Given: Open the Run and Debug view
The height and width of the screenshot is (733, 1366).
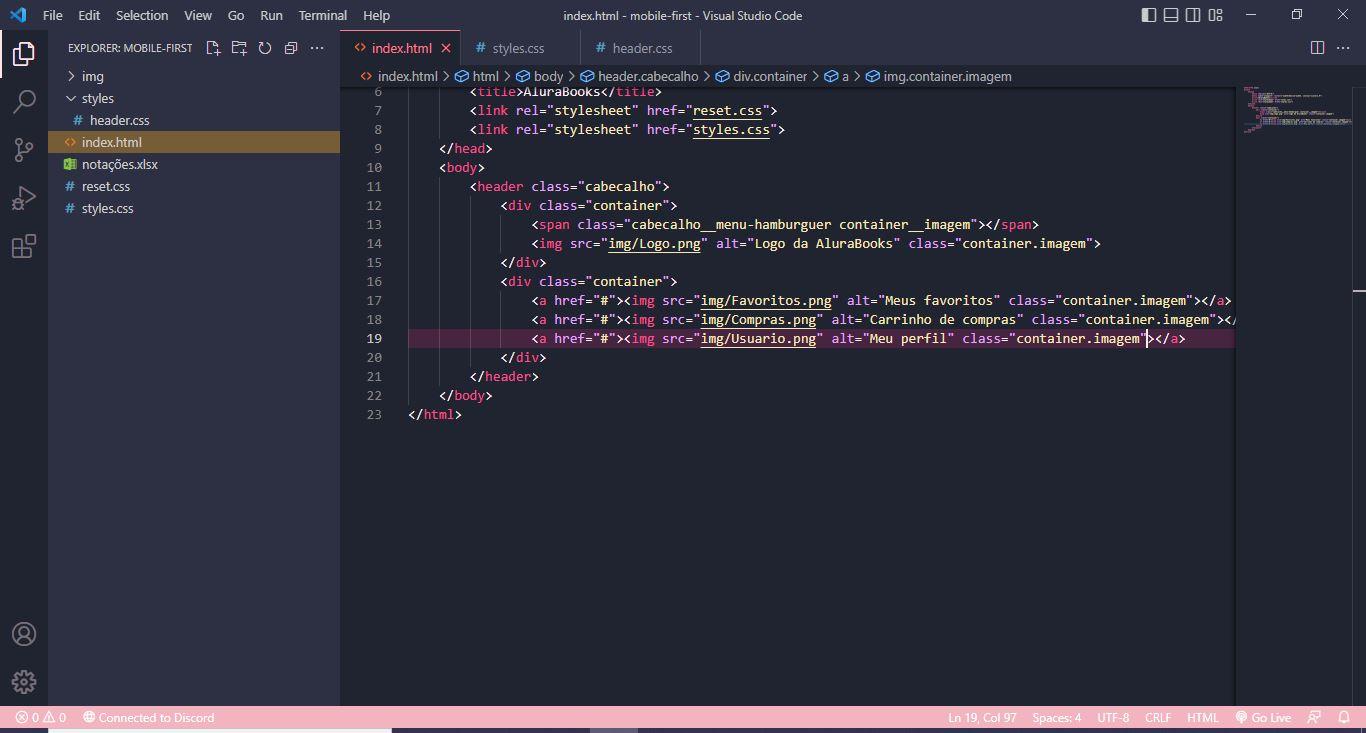Looking at the screenshot, I should pos(24,197).
